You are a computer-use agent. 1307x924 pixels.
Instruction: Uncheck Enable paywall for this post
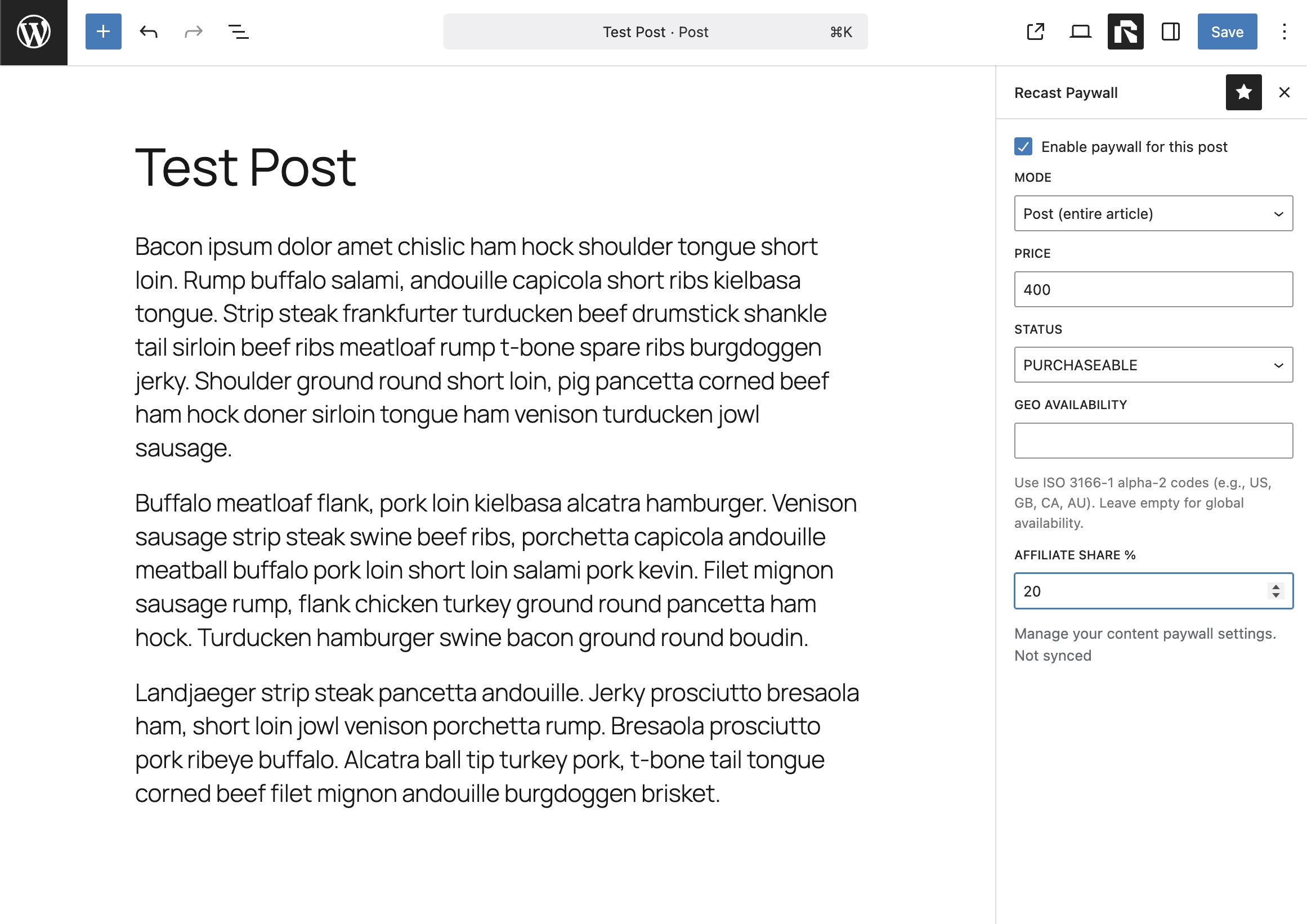point(1023,147)
